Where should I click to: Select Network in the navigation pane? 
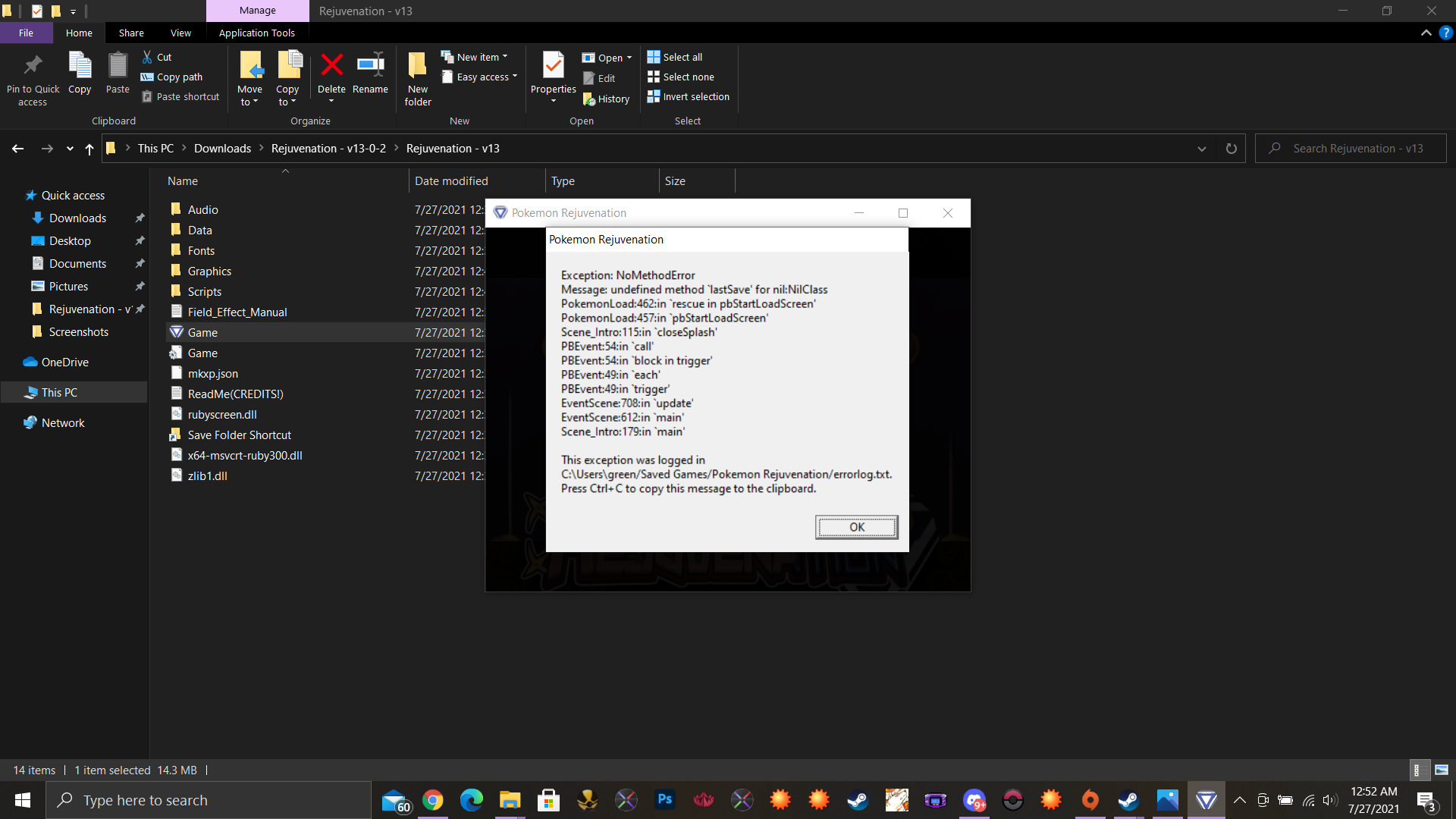tap(63, 422)
